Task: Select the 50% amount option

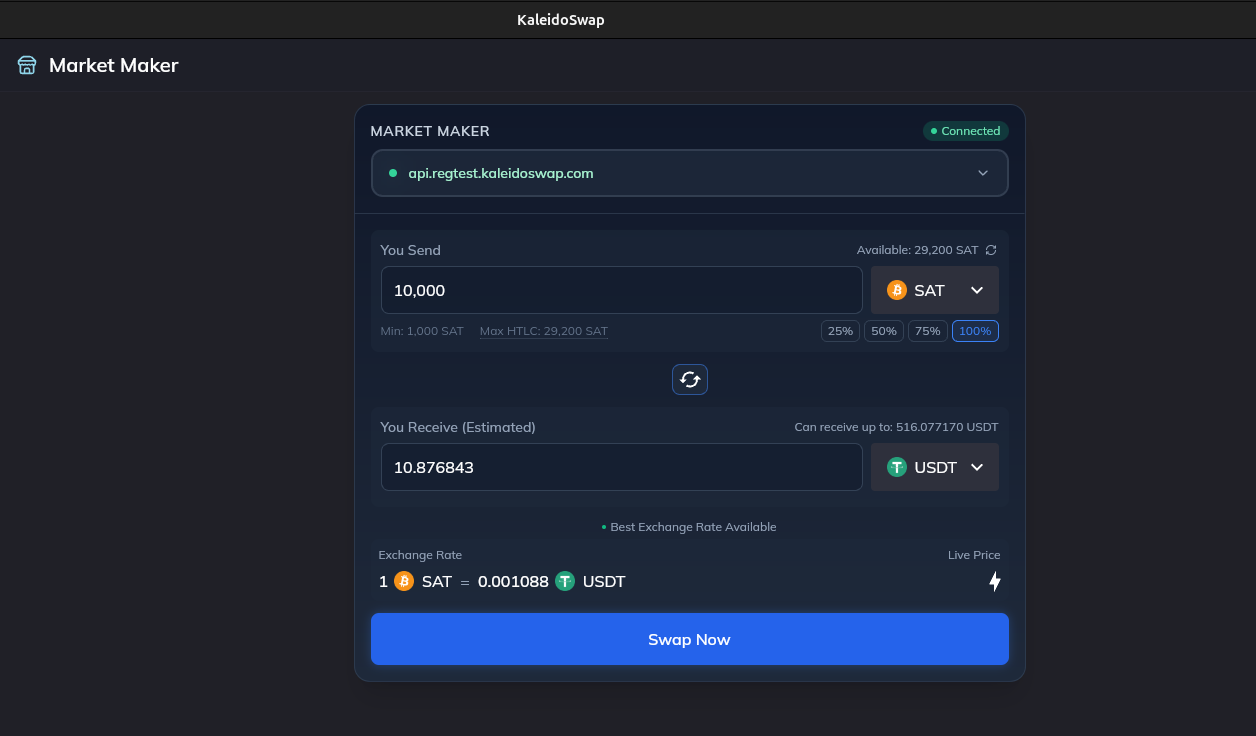Action: point(883,330)
